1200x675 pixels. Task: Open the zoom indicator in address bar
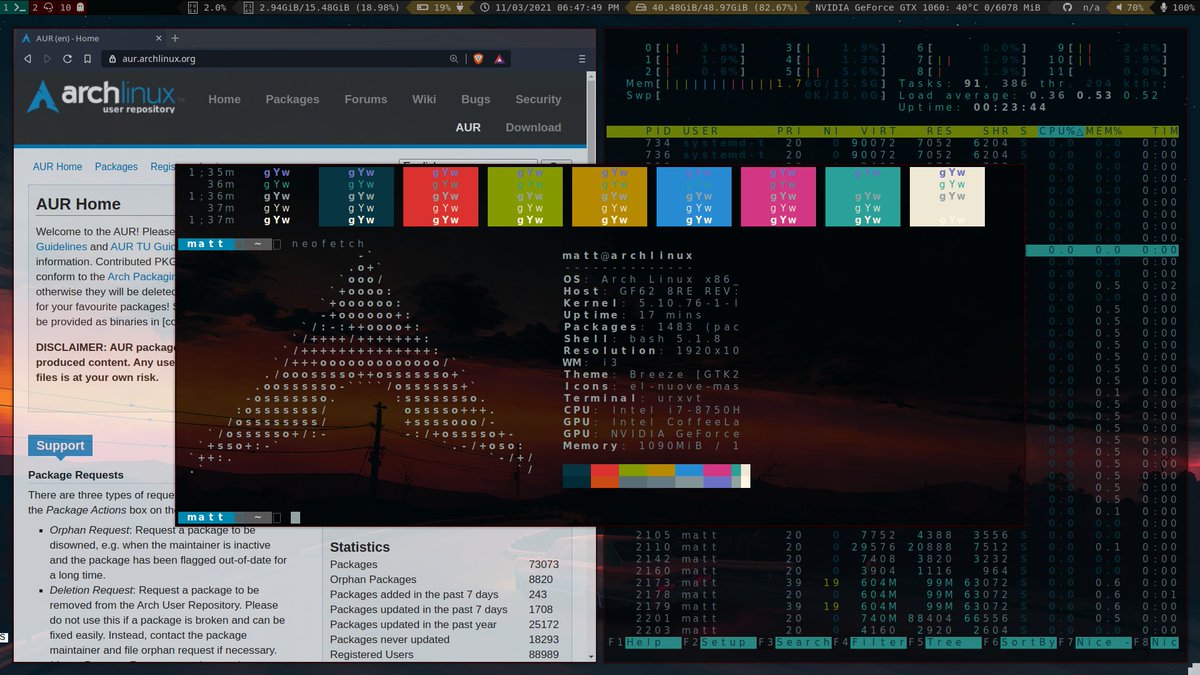click(x=455, y=59)
